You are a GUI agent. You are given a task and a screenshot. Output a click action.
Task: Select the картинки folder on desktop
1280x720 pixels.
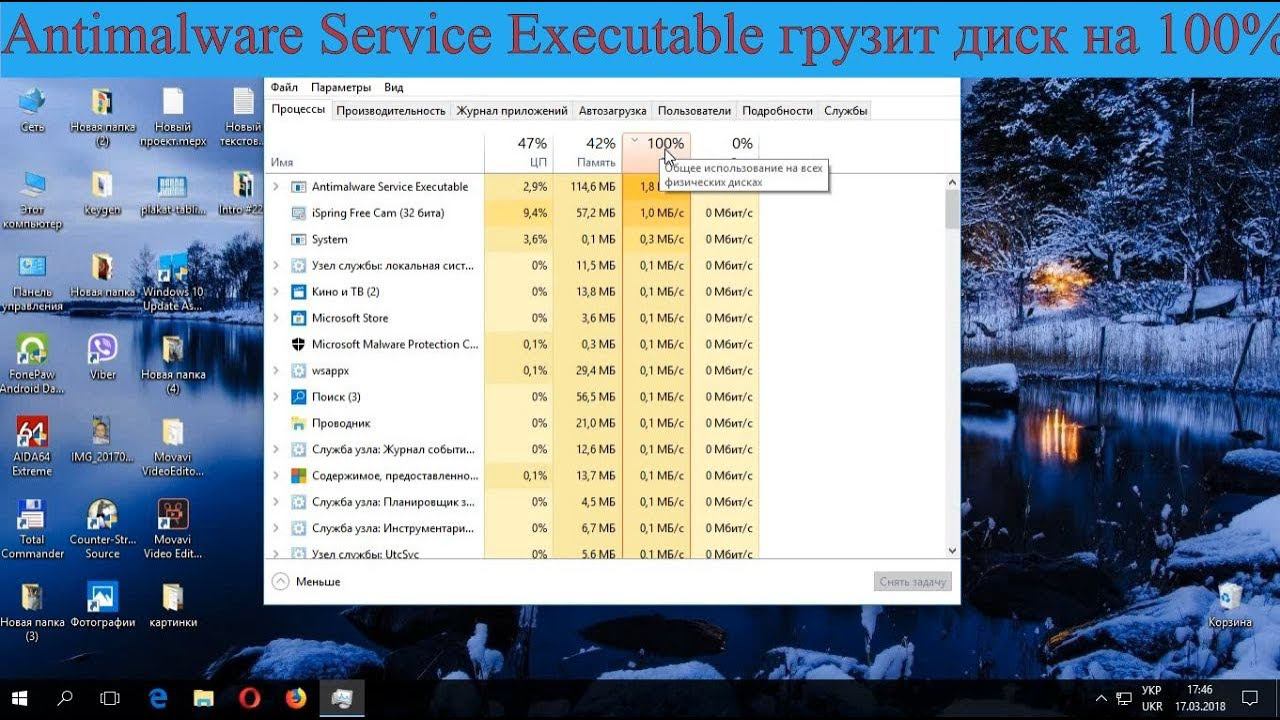click(x=172, y=604)
